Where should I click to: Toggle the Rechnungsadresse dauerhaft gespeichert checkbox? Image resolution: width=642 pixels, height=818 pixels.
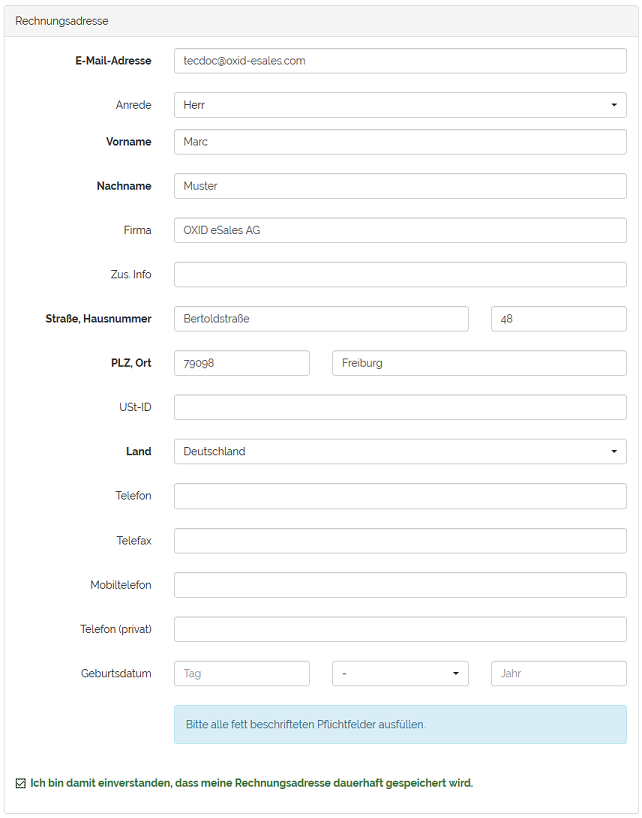[x=21, y=783]
